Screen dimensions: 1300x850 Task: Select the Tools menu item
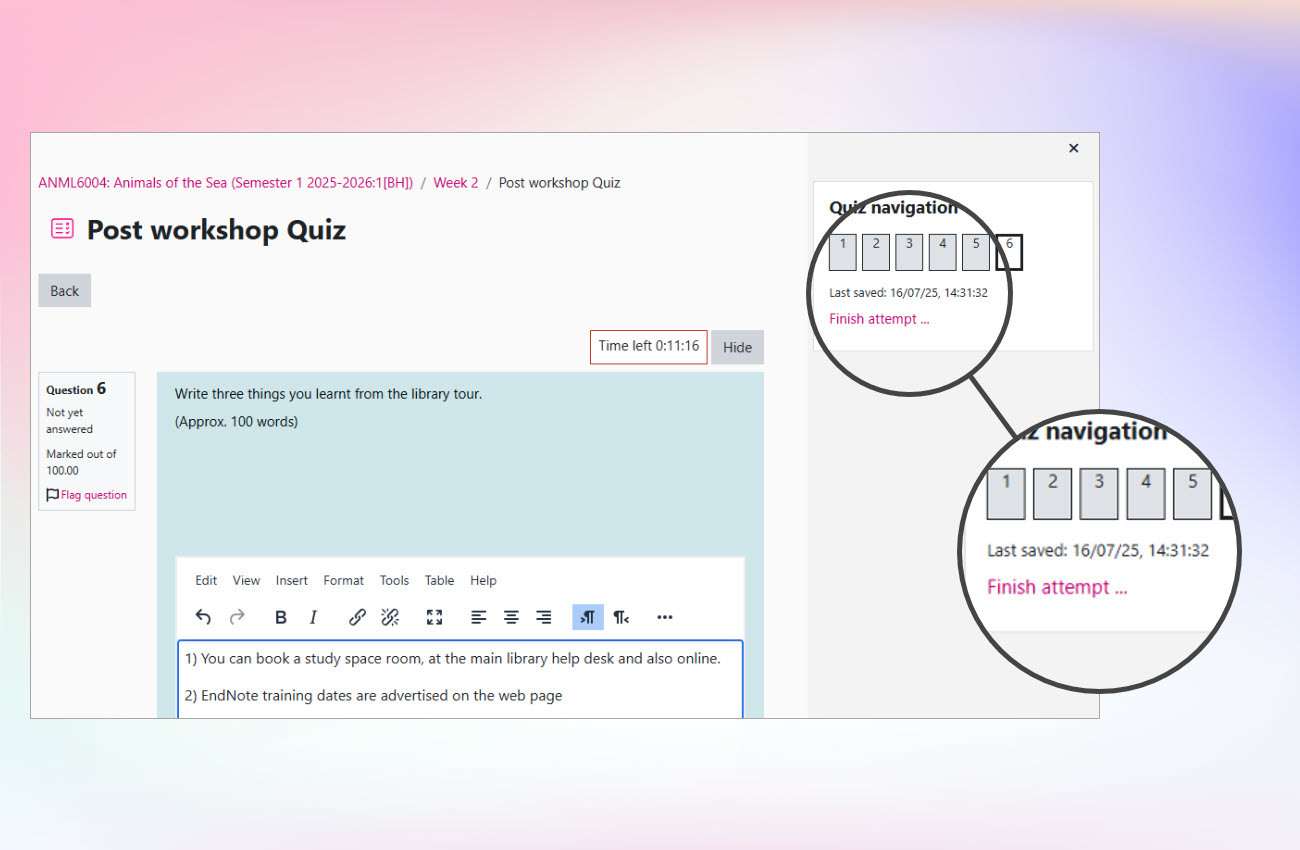[x=394, y=580]
